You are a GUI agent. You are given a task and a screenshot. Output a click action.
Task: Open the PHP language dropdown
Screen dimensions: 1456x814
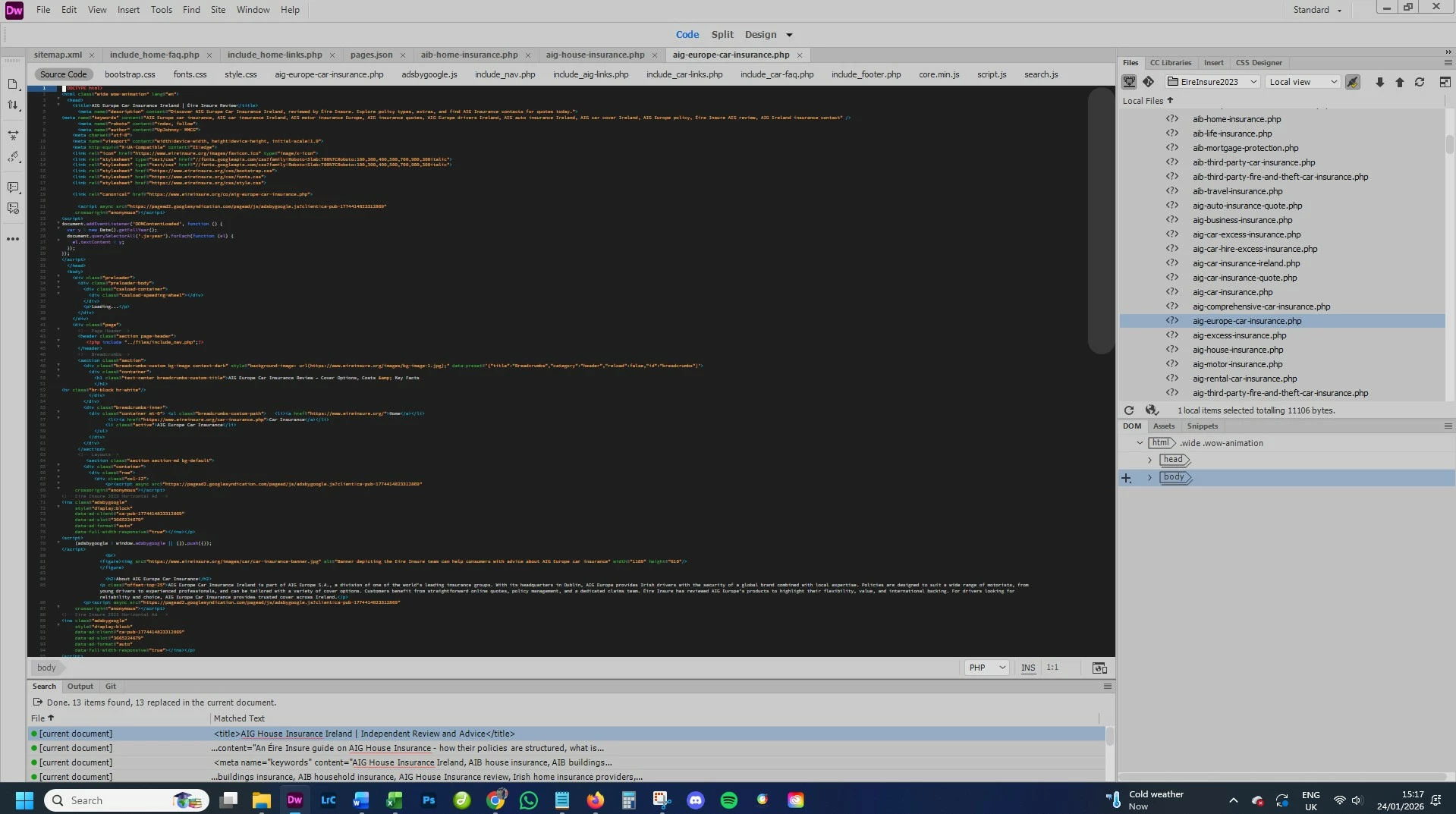pos(986,668)
